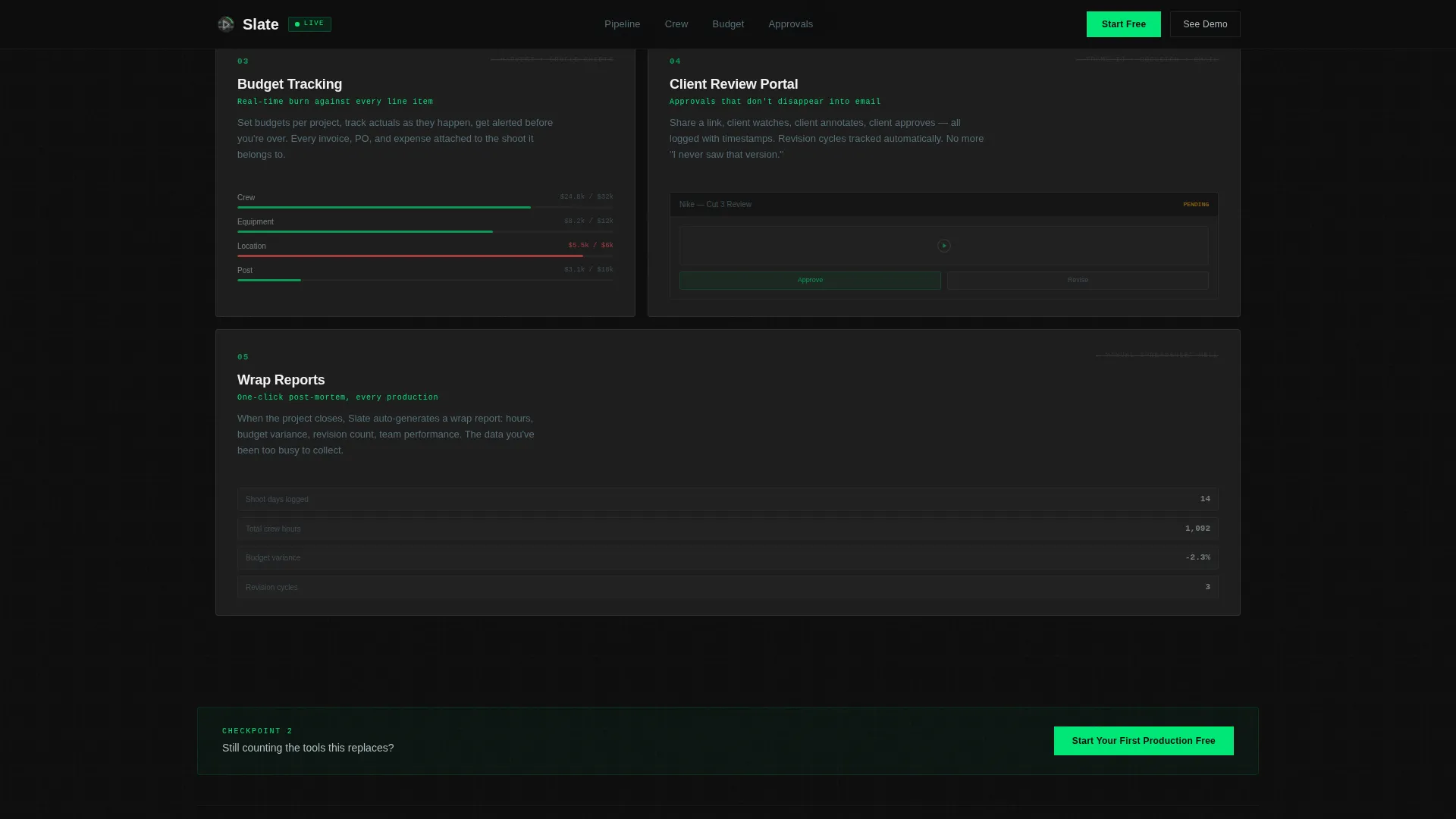
Task: Click the $5.5k / $6k location value
Action: click(x=590, y=246)
